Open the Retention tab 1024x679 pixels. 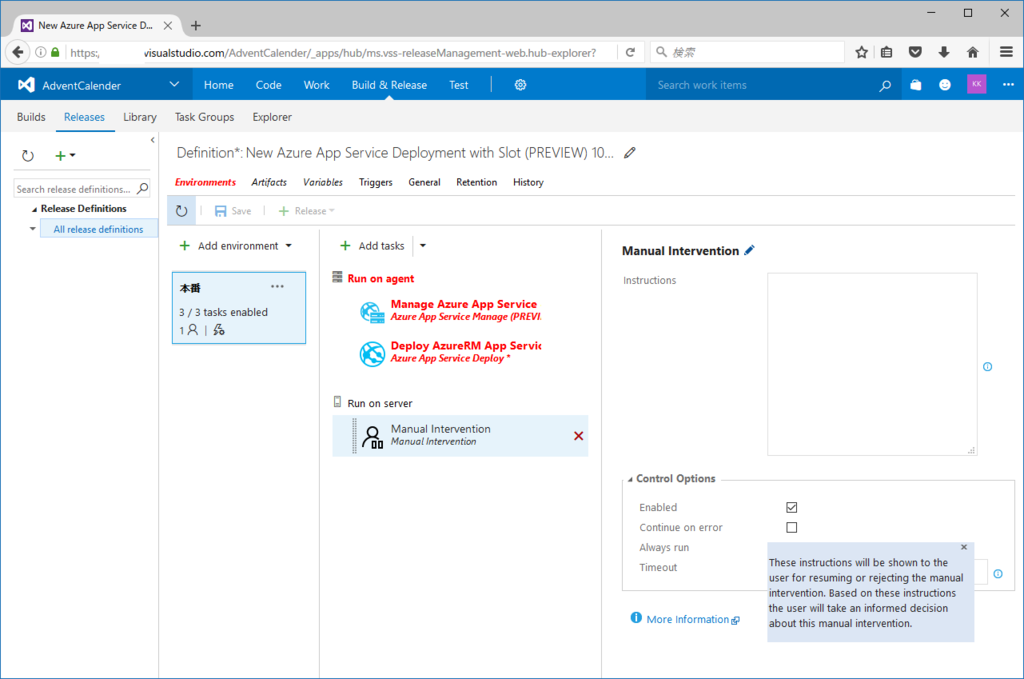pos(477,182)
